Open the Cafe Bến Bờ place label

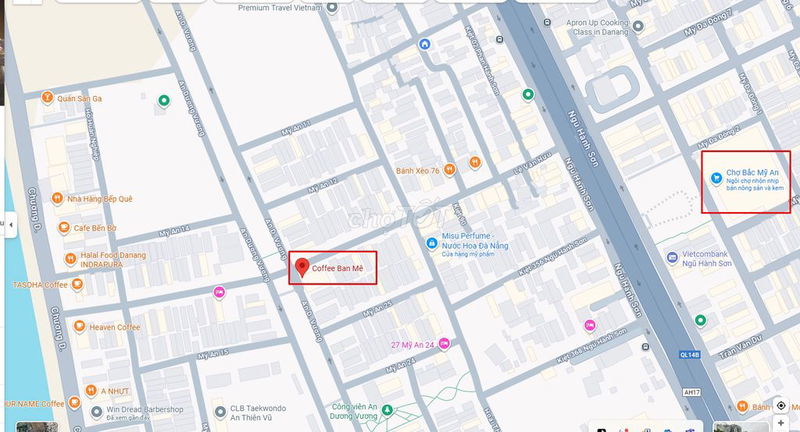coord(95,228)
